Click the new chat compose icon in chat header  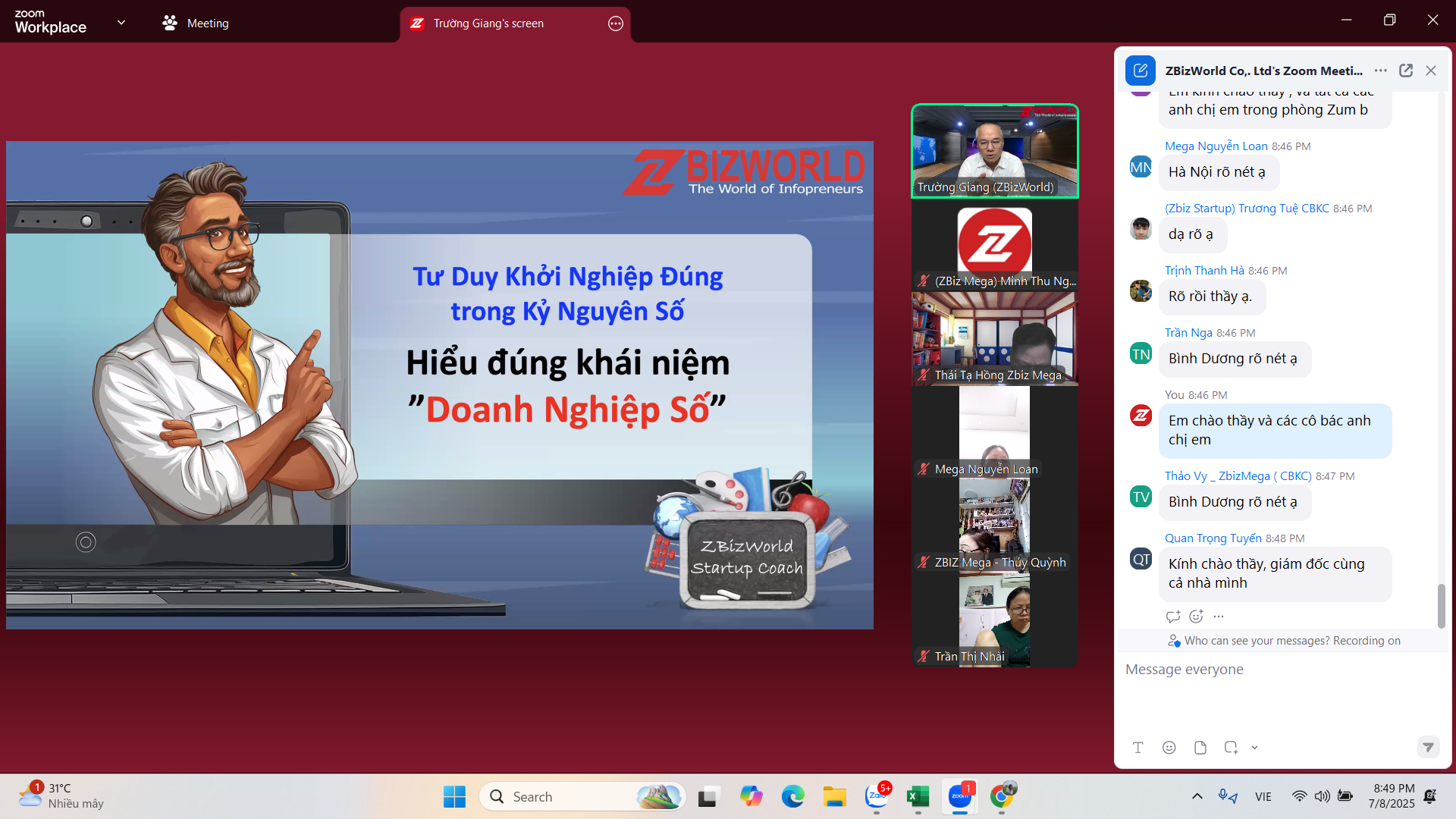tap(1140, 71)
